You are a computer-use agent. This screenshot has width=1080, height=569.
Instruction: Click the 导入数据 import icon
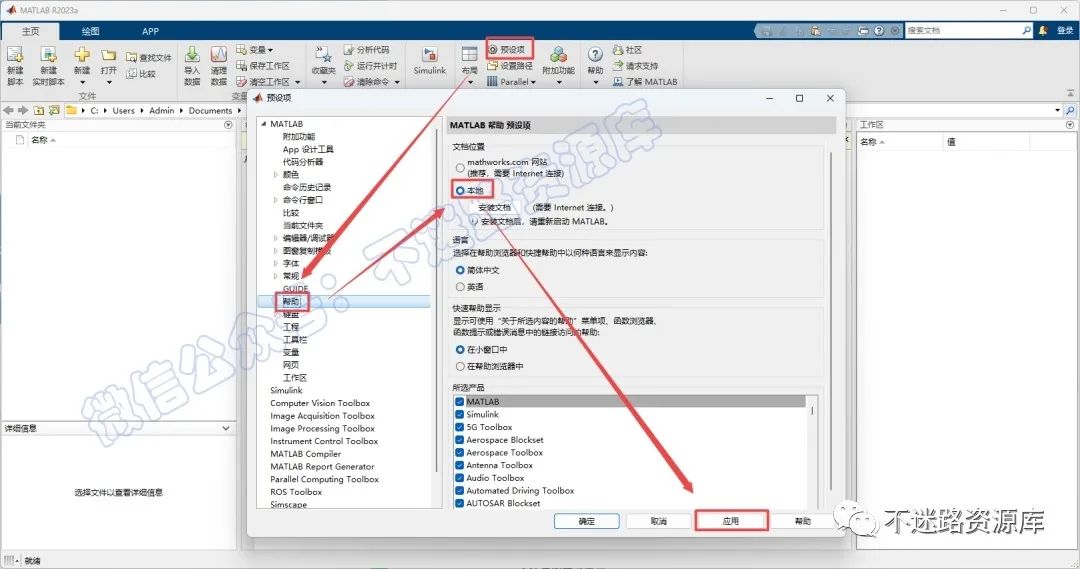[x=192, y=54]
